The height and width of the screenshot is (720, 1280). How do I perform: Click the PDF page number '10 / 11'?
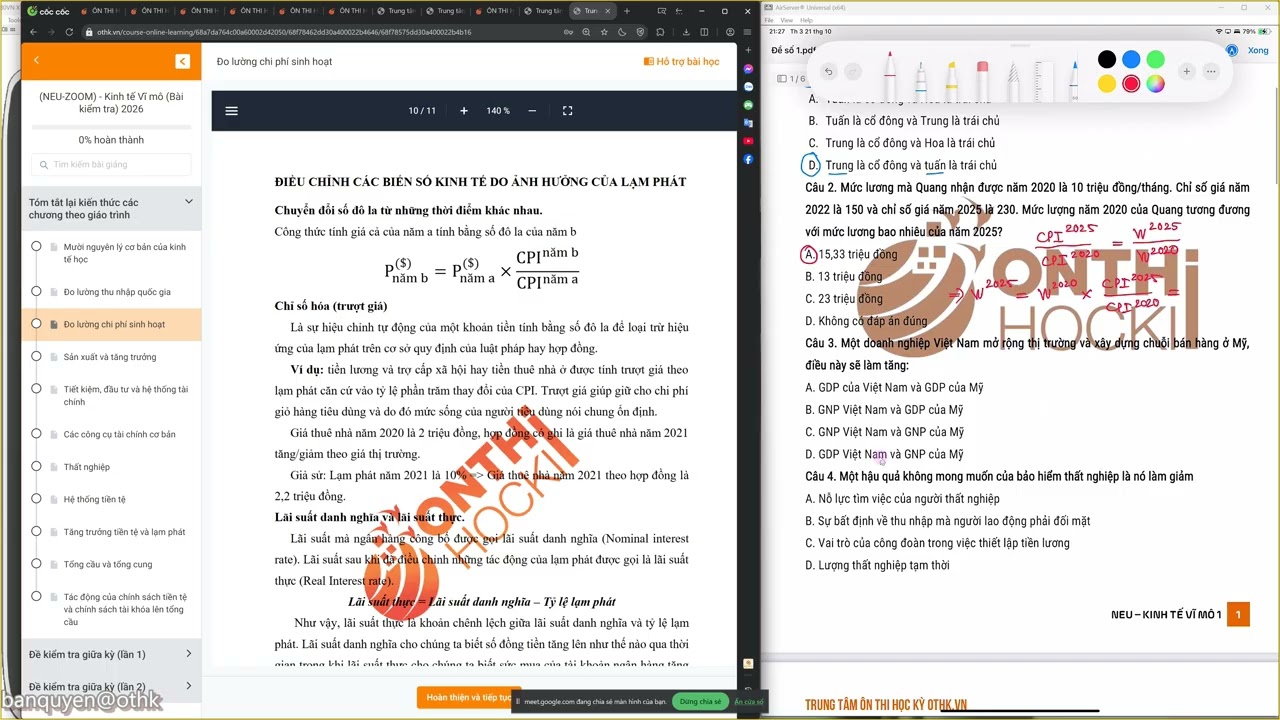[x=422, y=111]
